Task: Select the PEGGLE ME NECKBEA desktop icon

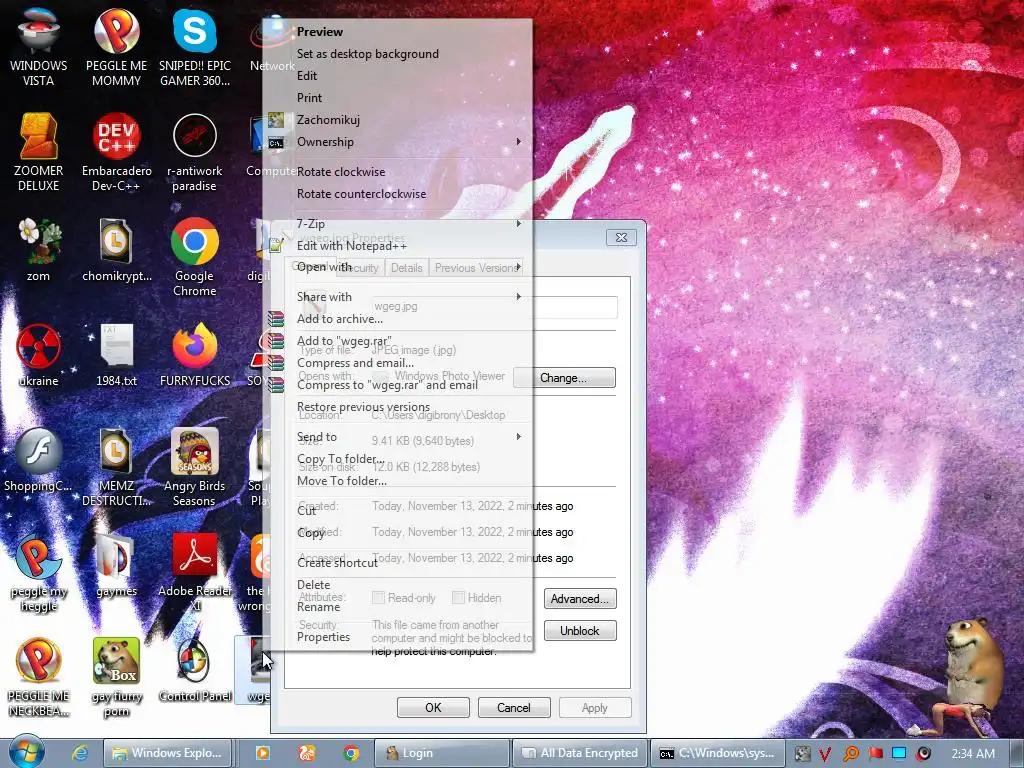Action: tap(39, 677)
